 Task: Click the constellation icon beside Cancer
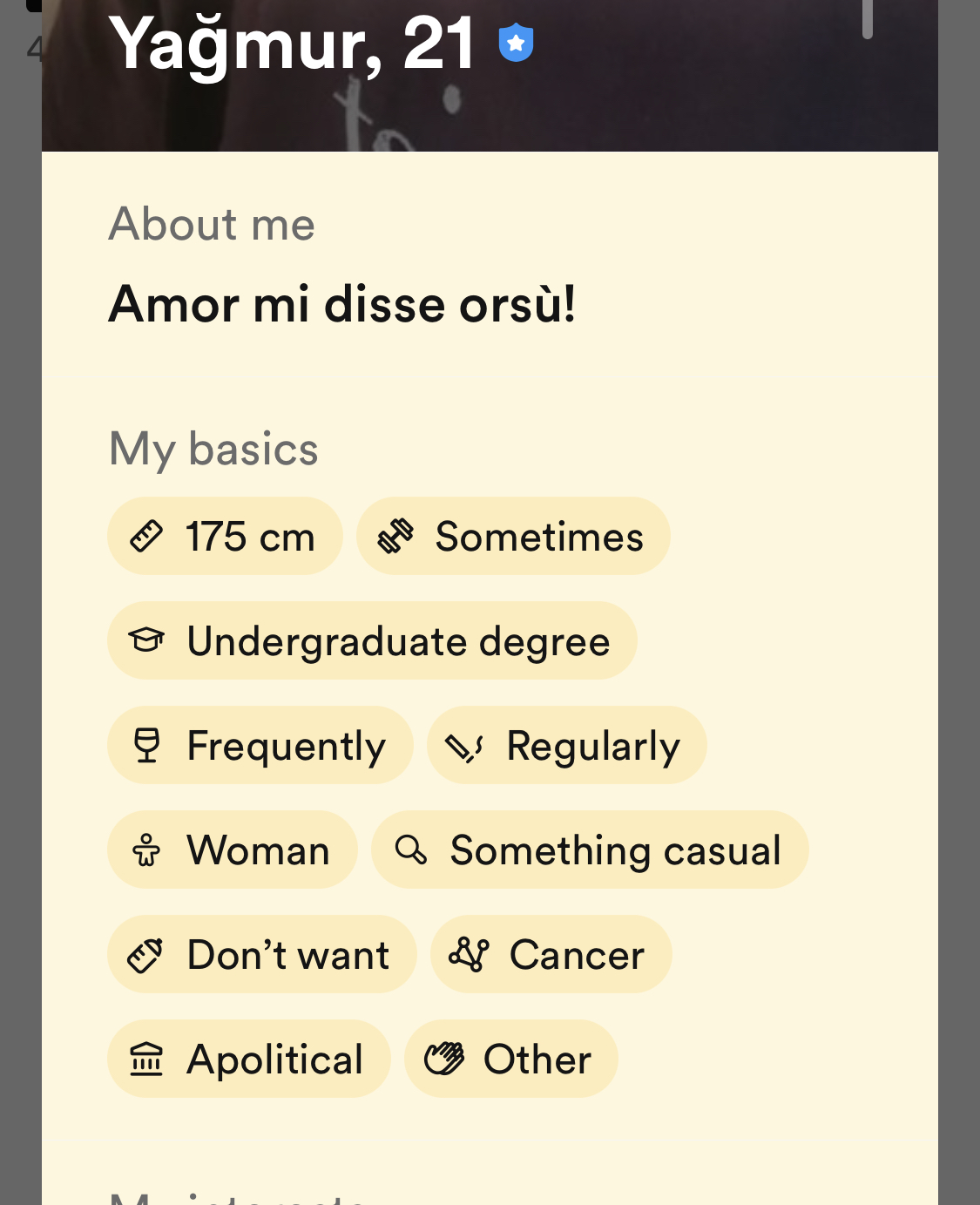469,954
